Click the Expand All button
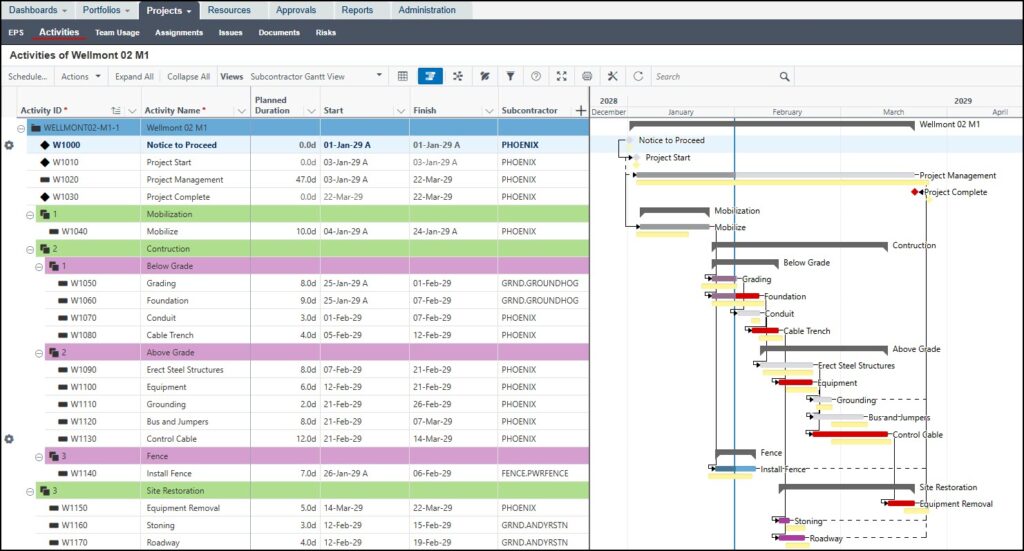 (134, 76)
